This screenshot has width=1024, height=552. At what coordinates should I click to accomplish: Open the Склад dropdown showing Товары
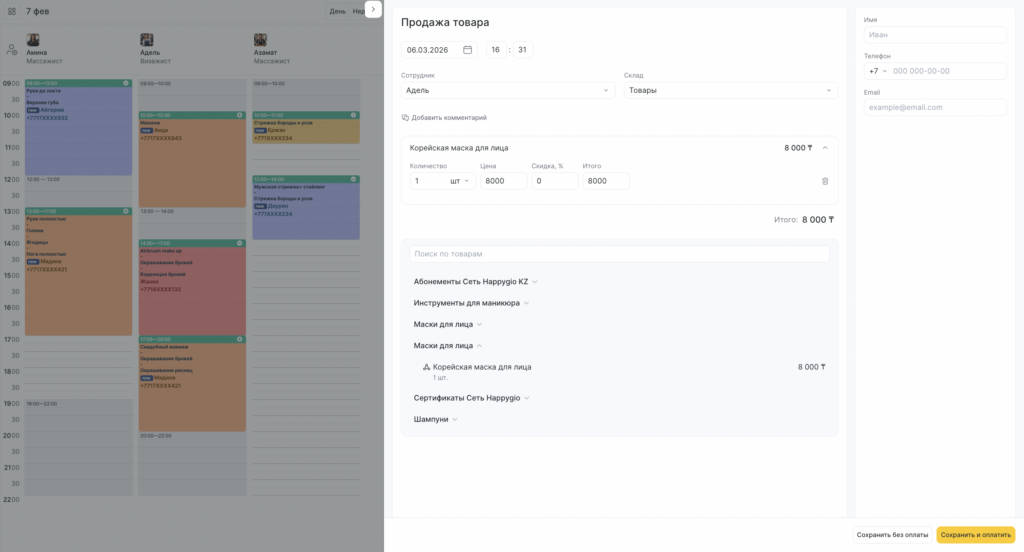point(730,90)
